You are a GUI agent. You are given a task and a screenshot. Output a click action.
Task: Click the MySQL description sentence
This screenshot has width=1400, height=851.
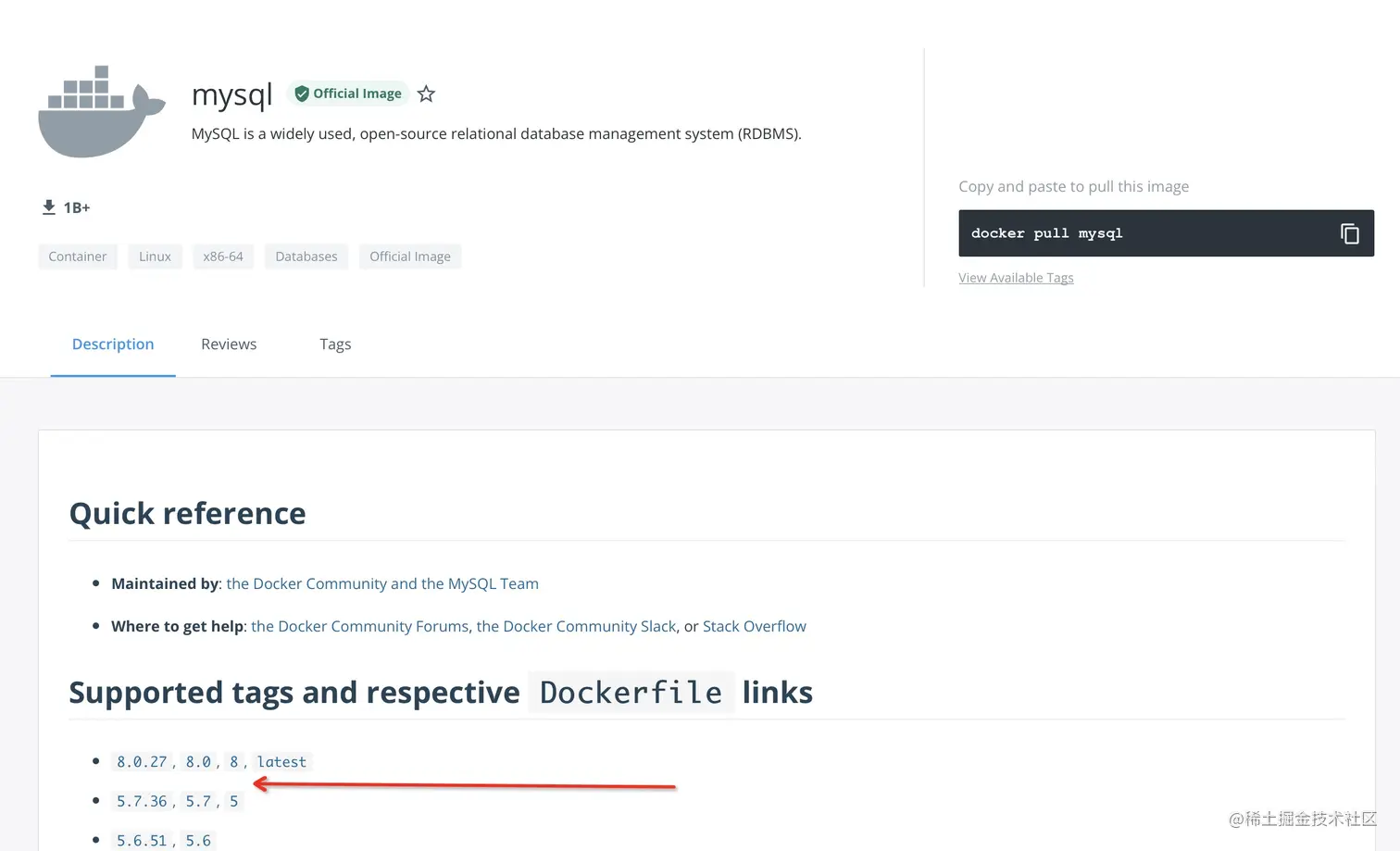(x=496, y=134)
